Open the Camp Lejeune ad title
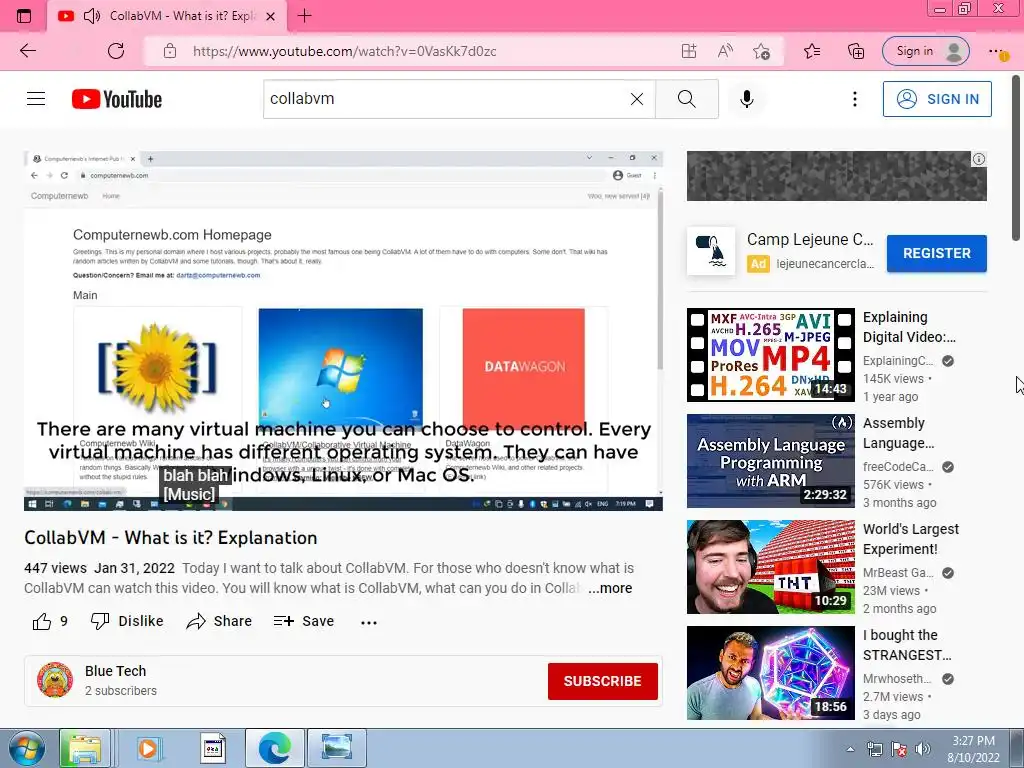Screen dimensions: 1024x768 810,240
